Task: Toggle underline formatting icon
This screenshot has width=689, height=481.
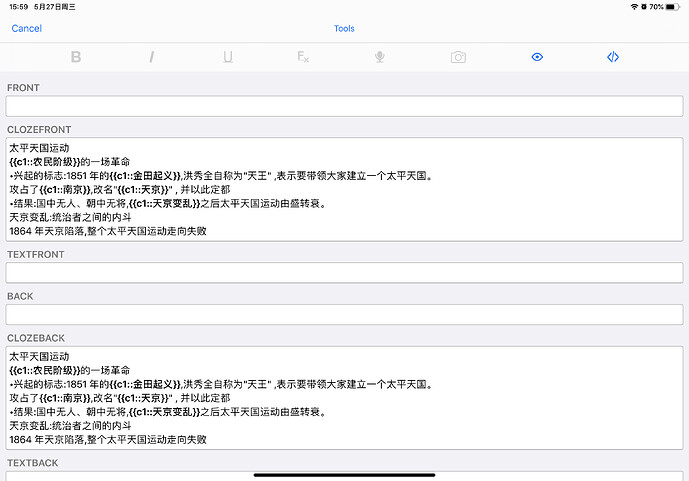Action: pyautogui.click(x=228, y=57)
